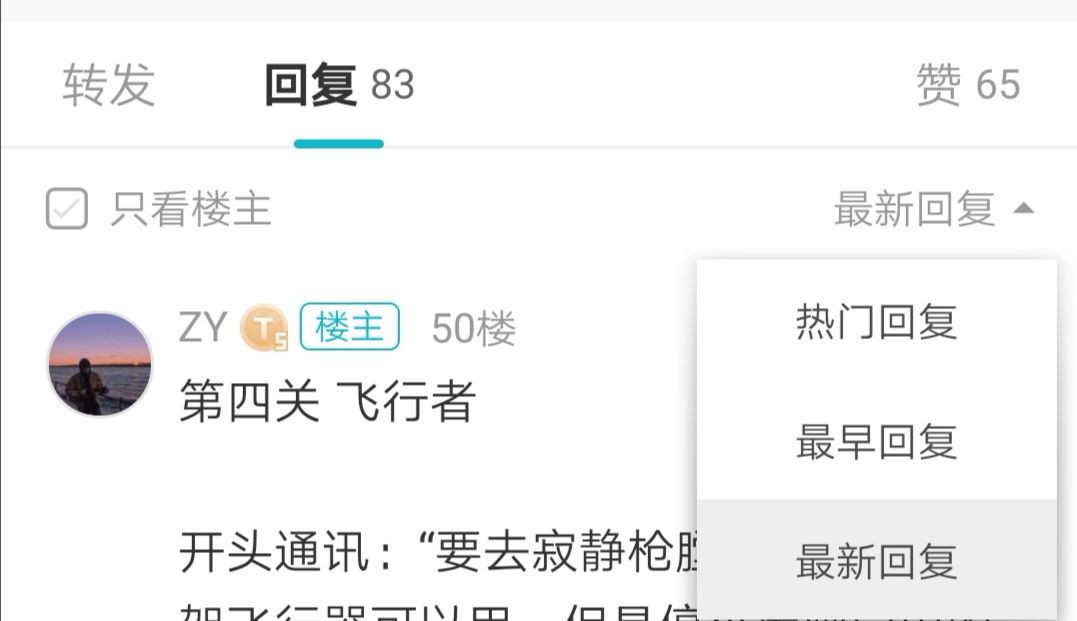This screenshot has width=1077, height=621.
Task: Click the 楼主 author tag
Action: (x=350, y=326)
